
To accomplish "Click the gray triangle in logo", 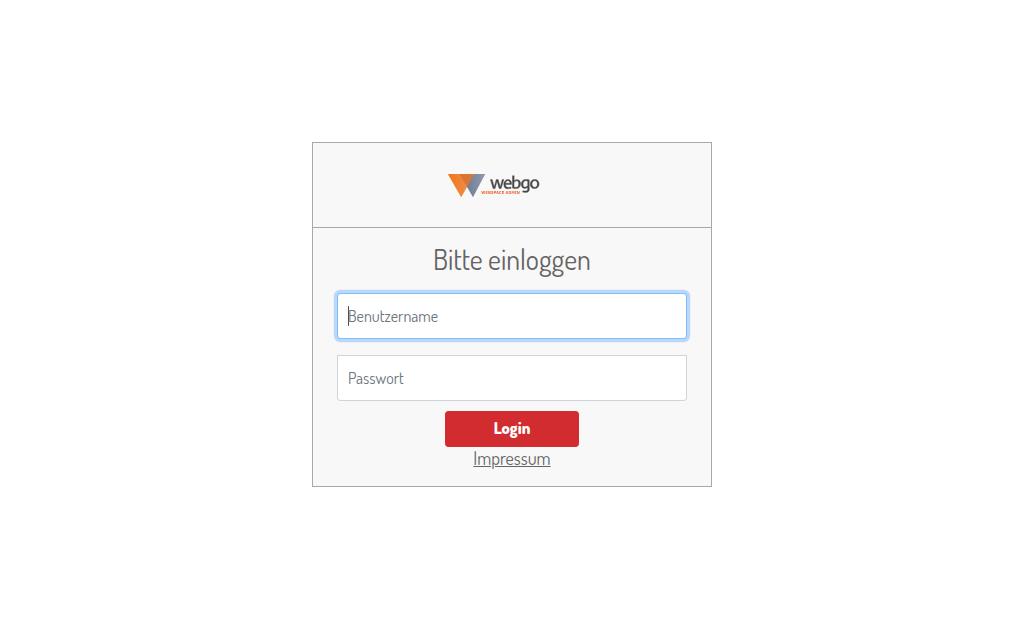I will (x=476, y=183).
